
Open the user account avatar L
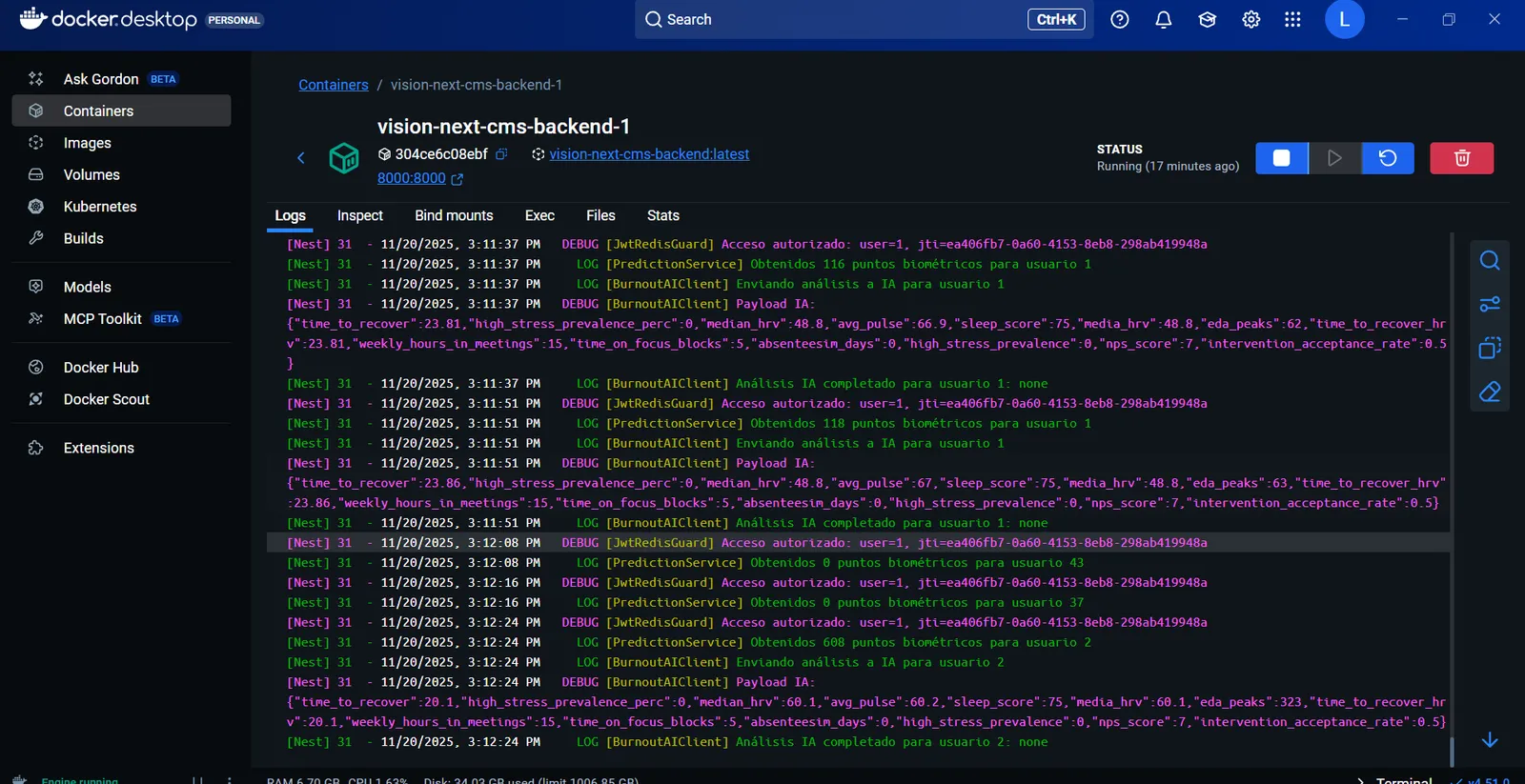pyautogui.click(x=1345, y=19)
